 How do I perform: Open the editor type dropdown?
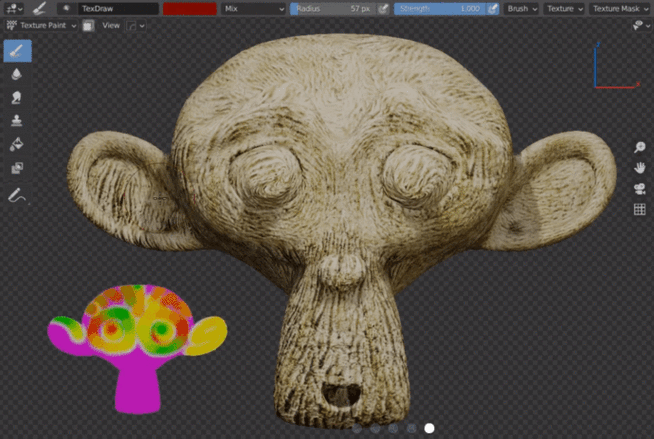point(14,8)
